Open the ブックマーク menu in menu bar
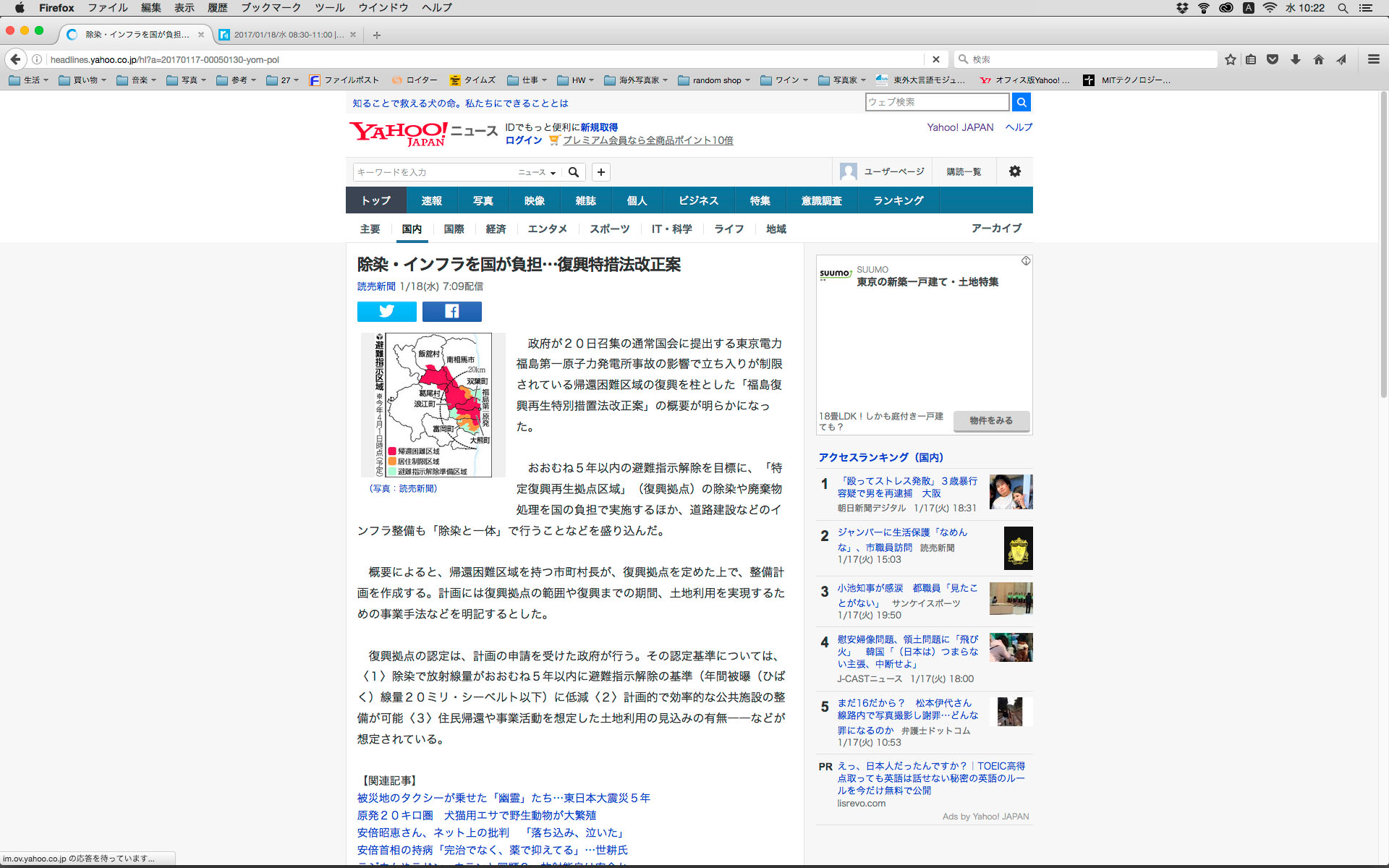 pos(271,7)
